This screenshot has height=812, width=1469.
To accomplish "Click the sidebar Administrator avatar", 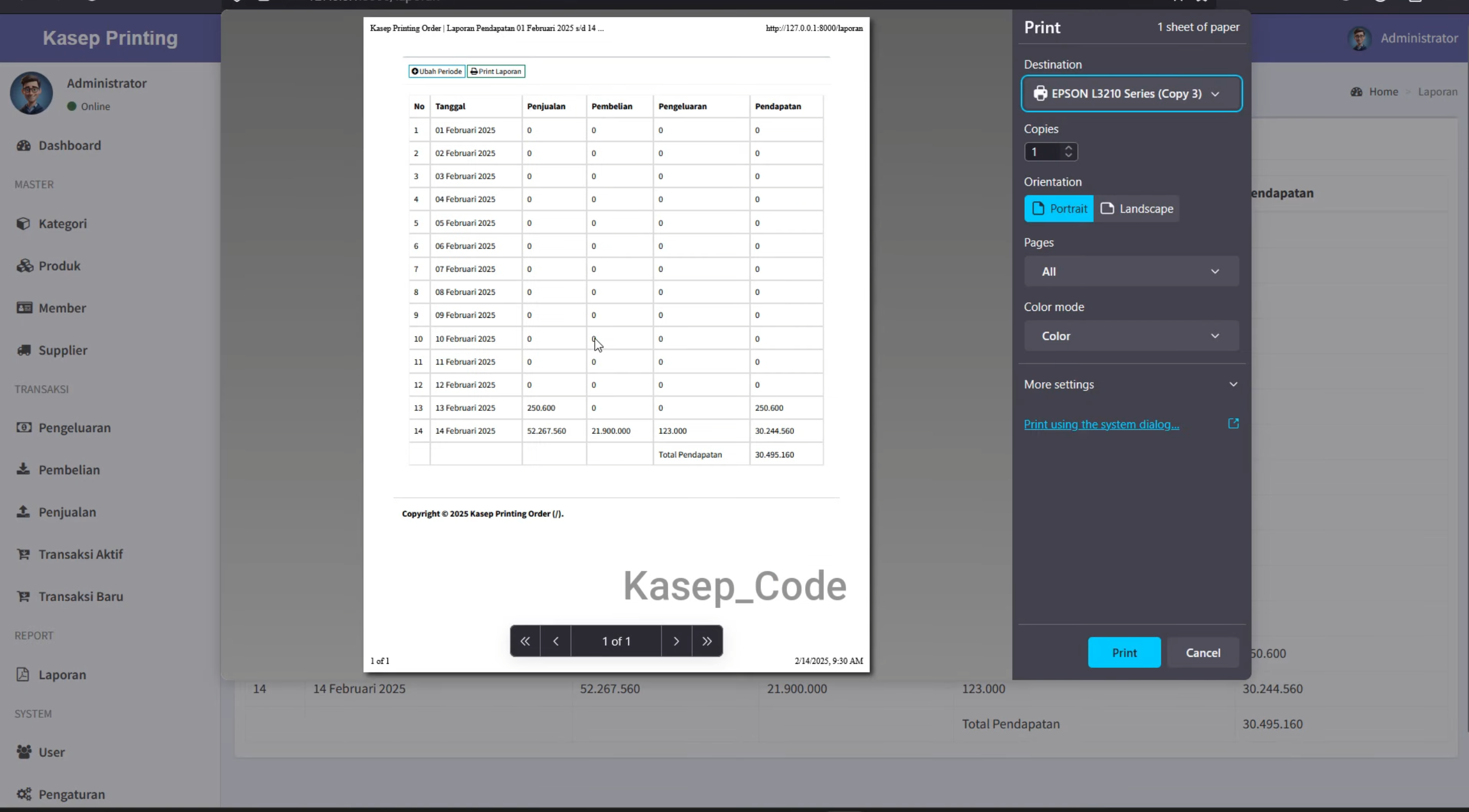I will click(x=31, y=93).
